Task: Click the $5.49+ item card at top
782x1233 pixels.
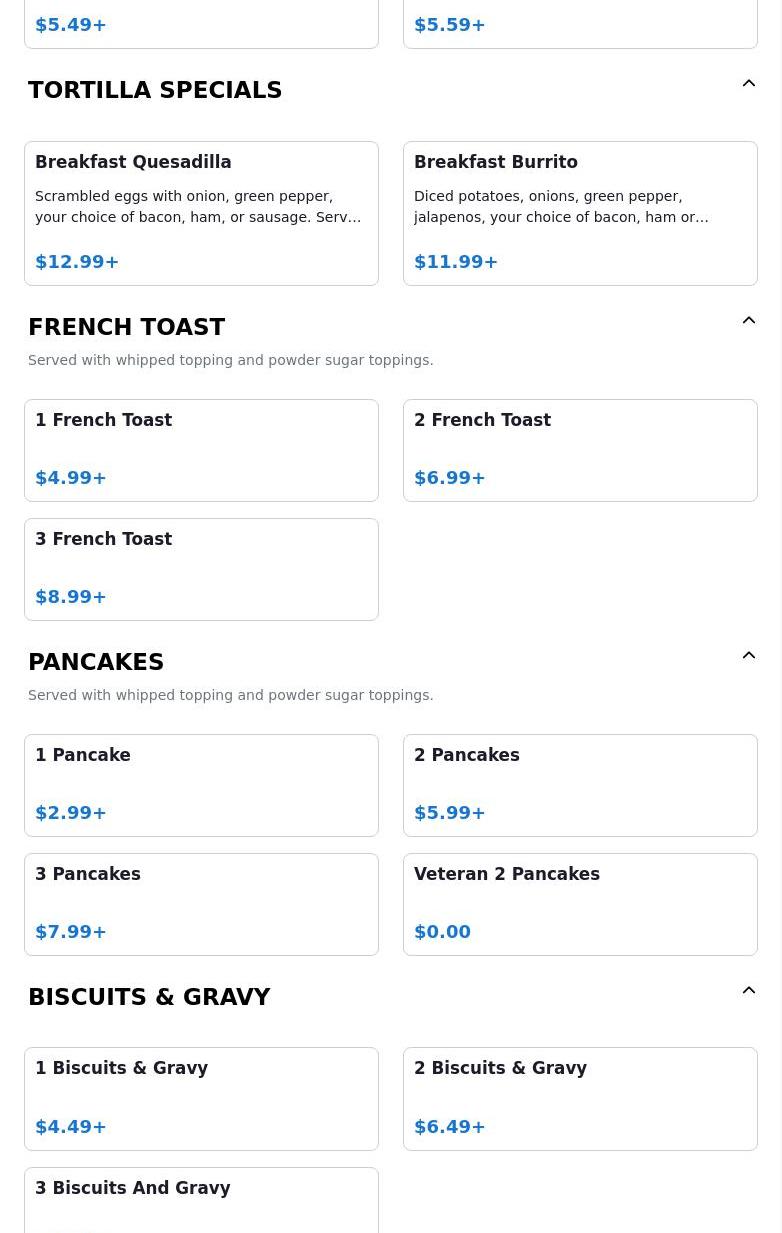Action: click(201, 24)
